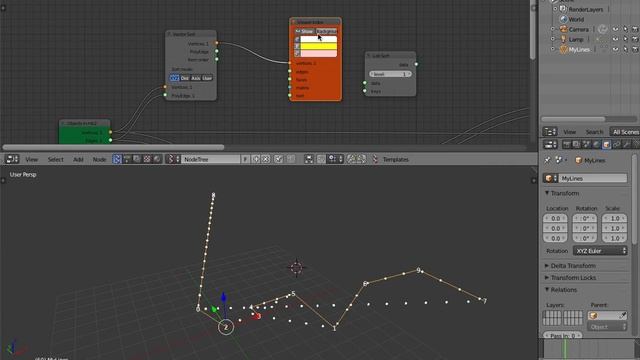Image resolution: width=640 pixels, height=360 pixels.
Task: Click the node editor horizontal scrollbar
Action: 113,147
